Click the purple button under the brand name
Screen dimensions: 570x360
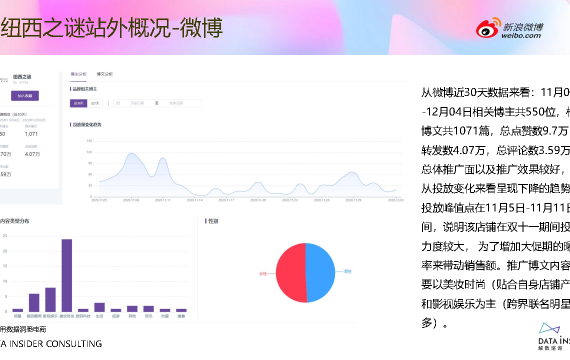(x=25, y=96)
